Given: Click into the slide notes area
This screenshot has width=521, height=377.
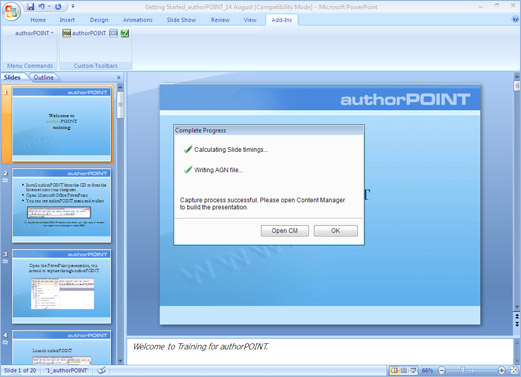Looking at the screenshot, I should tap(319, 351).
